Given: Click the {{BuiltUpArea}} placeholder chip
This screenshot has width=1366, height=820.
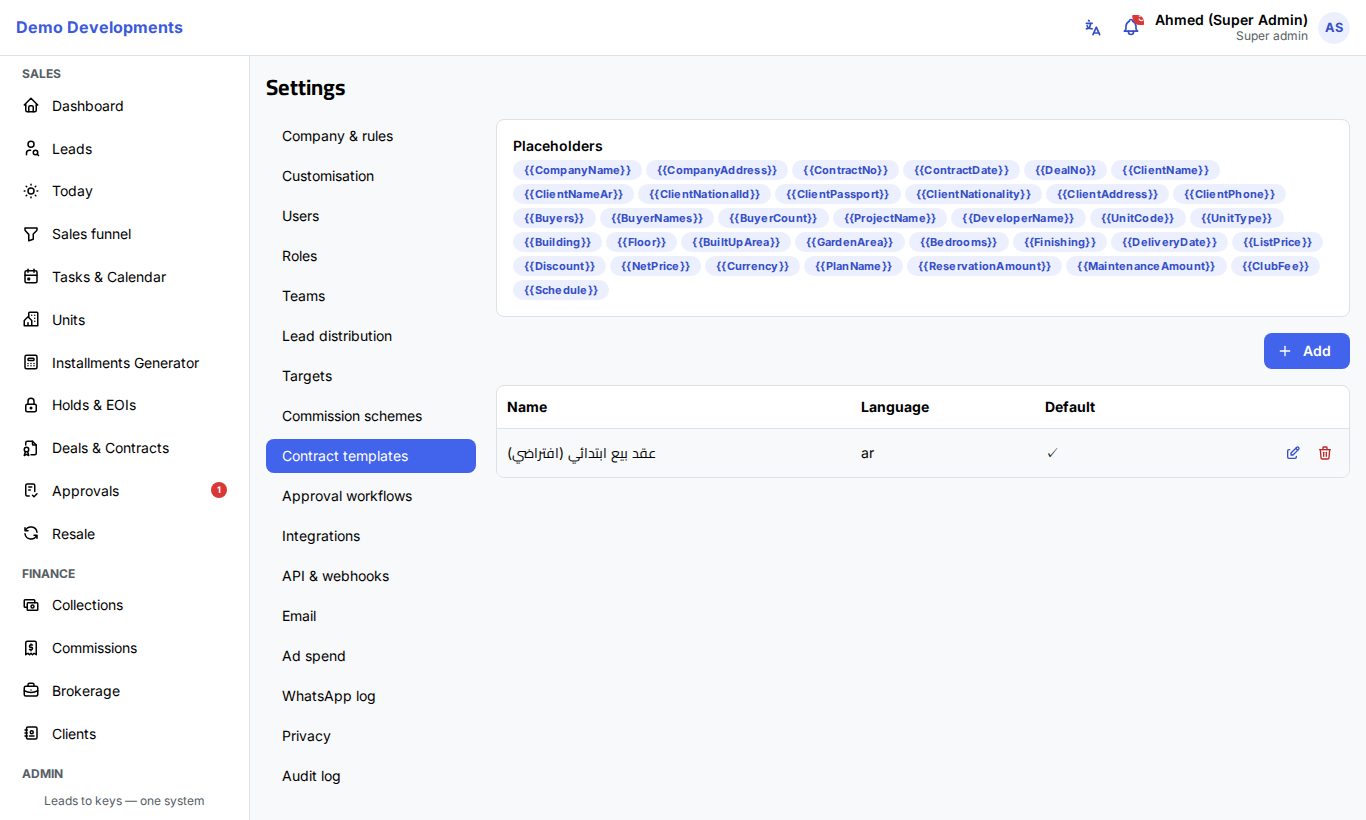Looking at the screenshot, I should pyautogui.click(x=736, y=242).
